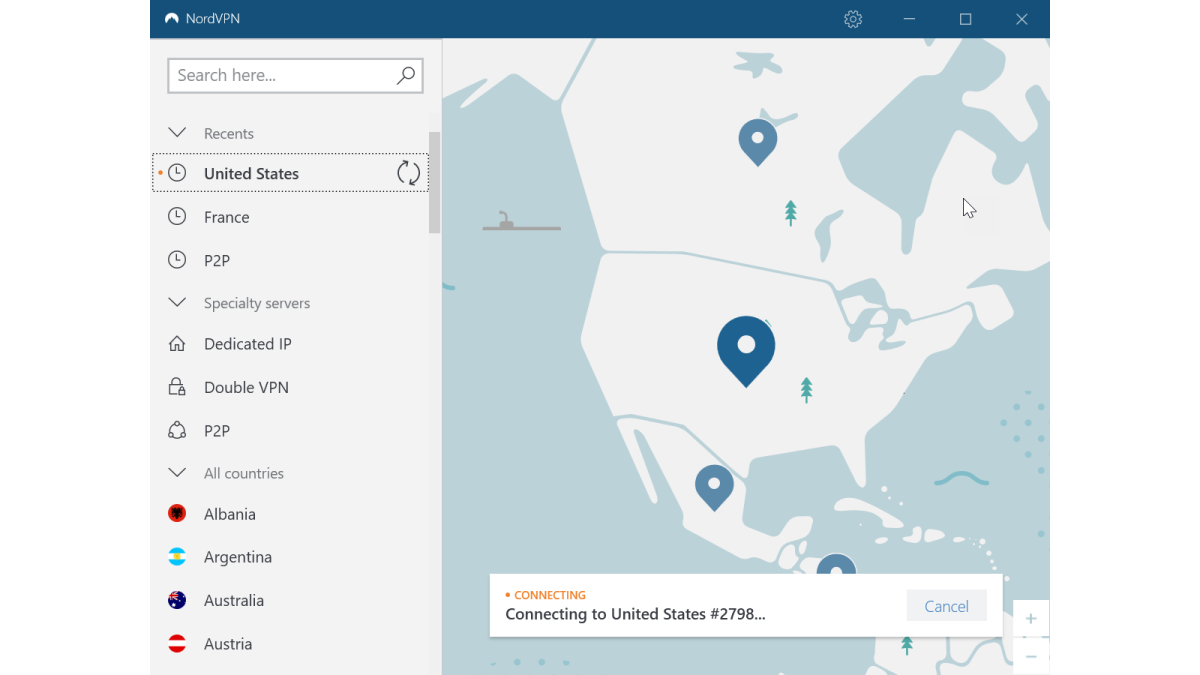Click the Australia flag icon
The image size is (1200, 675).
(x=177, y=600)
